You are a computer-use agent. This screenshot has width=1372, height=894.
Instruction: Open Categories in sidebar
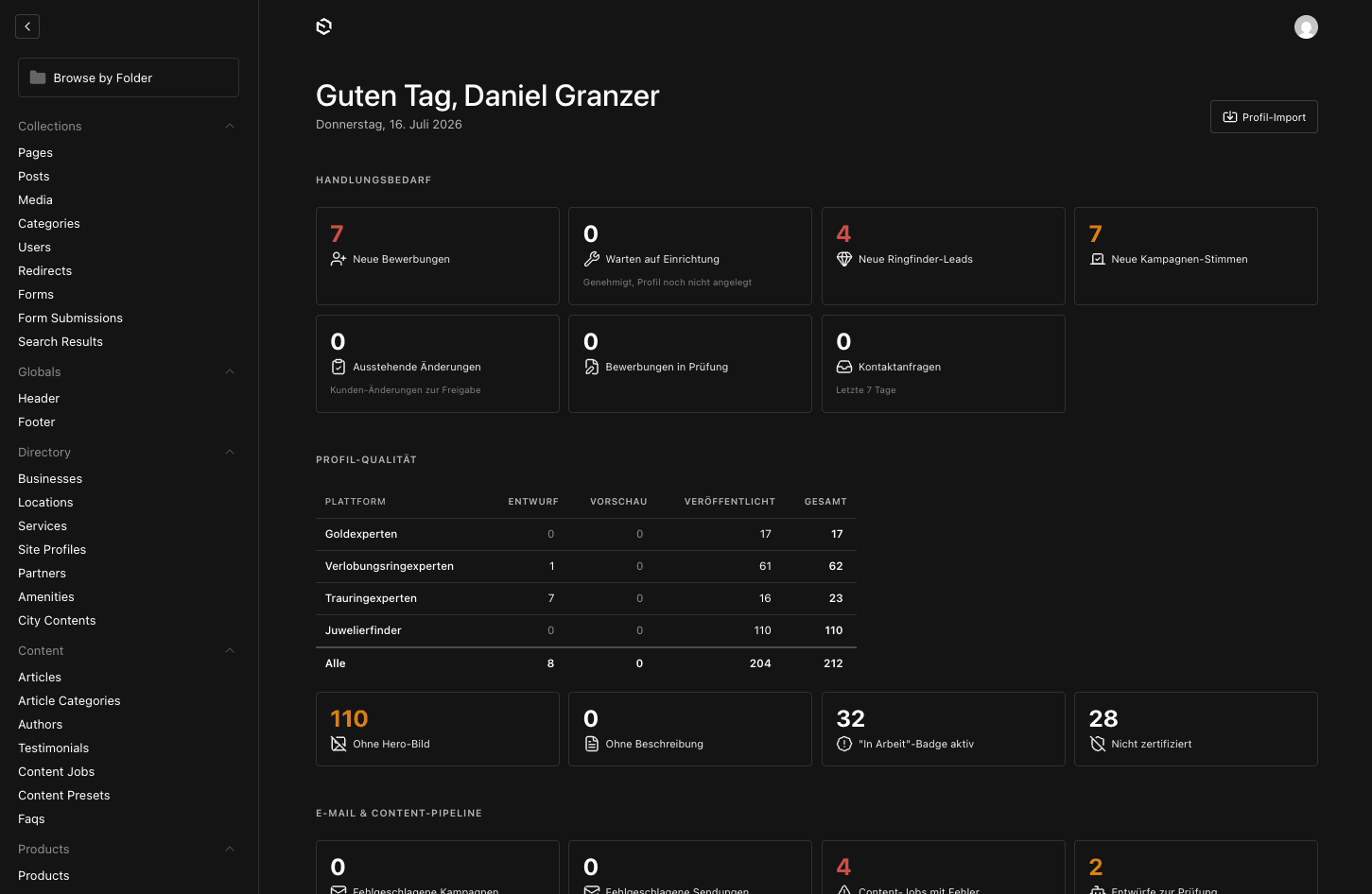pyautogui.click(x=48, y=223)
